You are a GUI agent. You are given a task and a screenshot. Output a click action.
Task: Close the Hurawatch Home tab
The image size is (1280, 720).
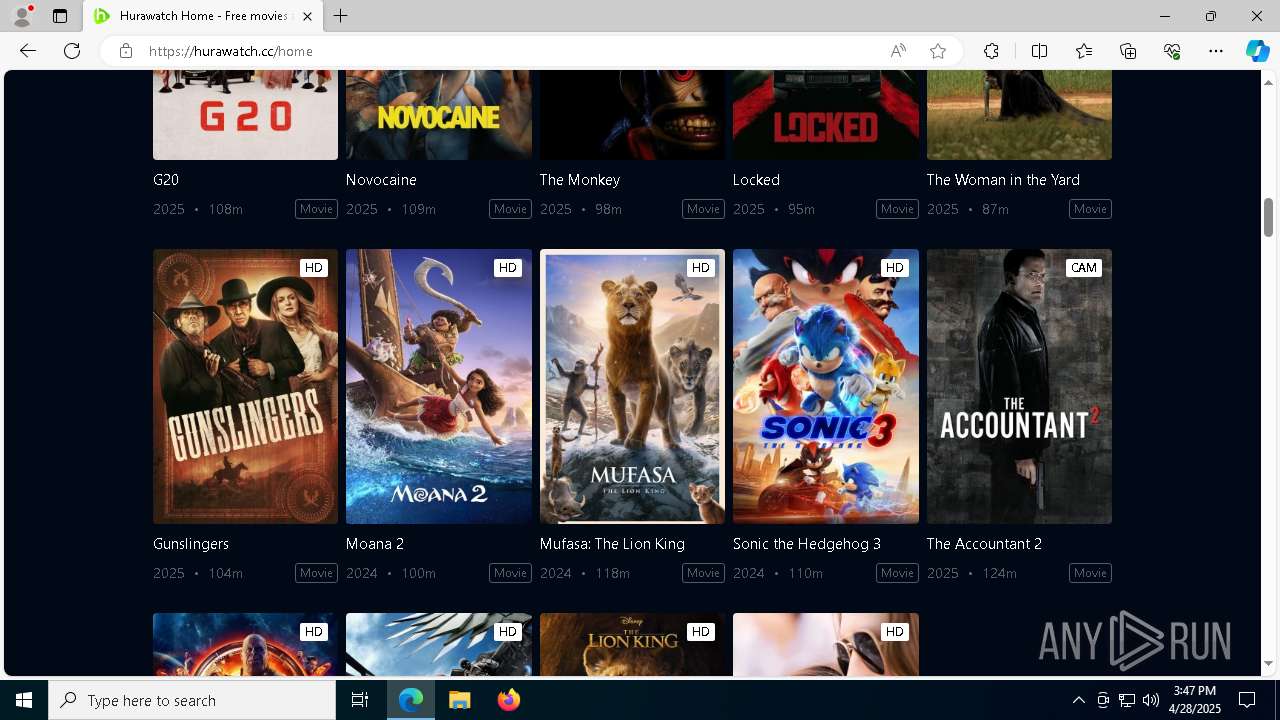tap(307, 16)
